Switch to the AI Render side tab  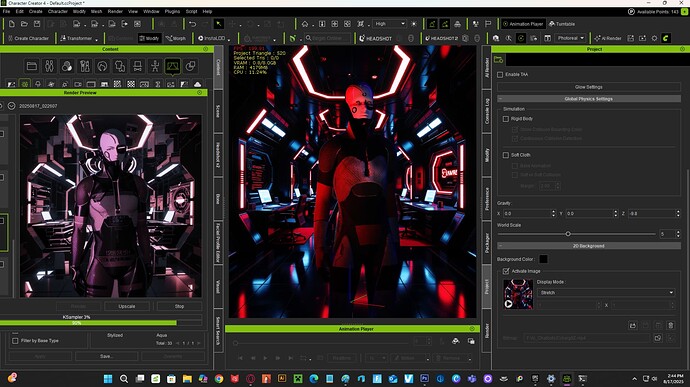point(487,67)
